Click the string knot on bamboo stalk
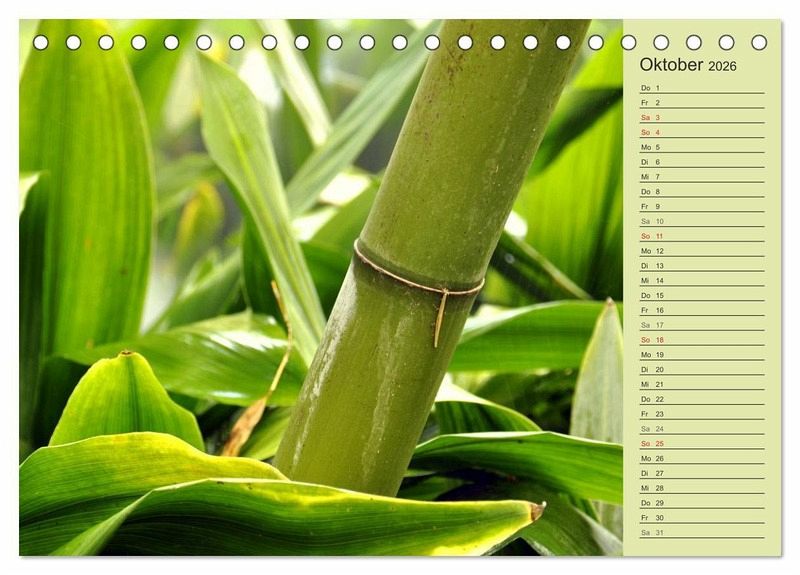 pyautogui.click(x=441, y=294)
